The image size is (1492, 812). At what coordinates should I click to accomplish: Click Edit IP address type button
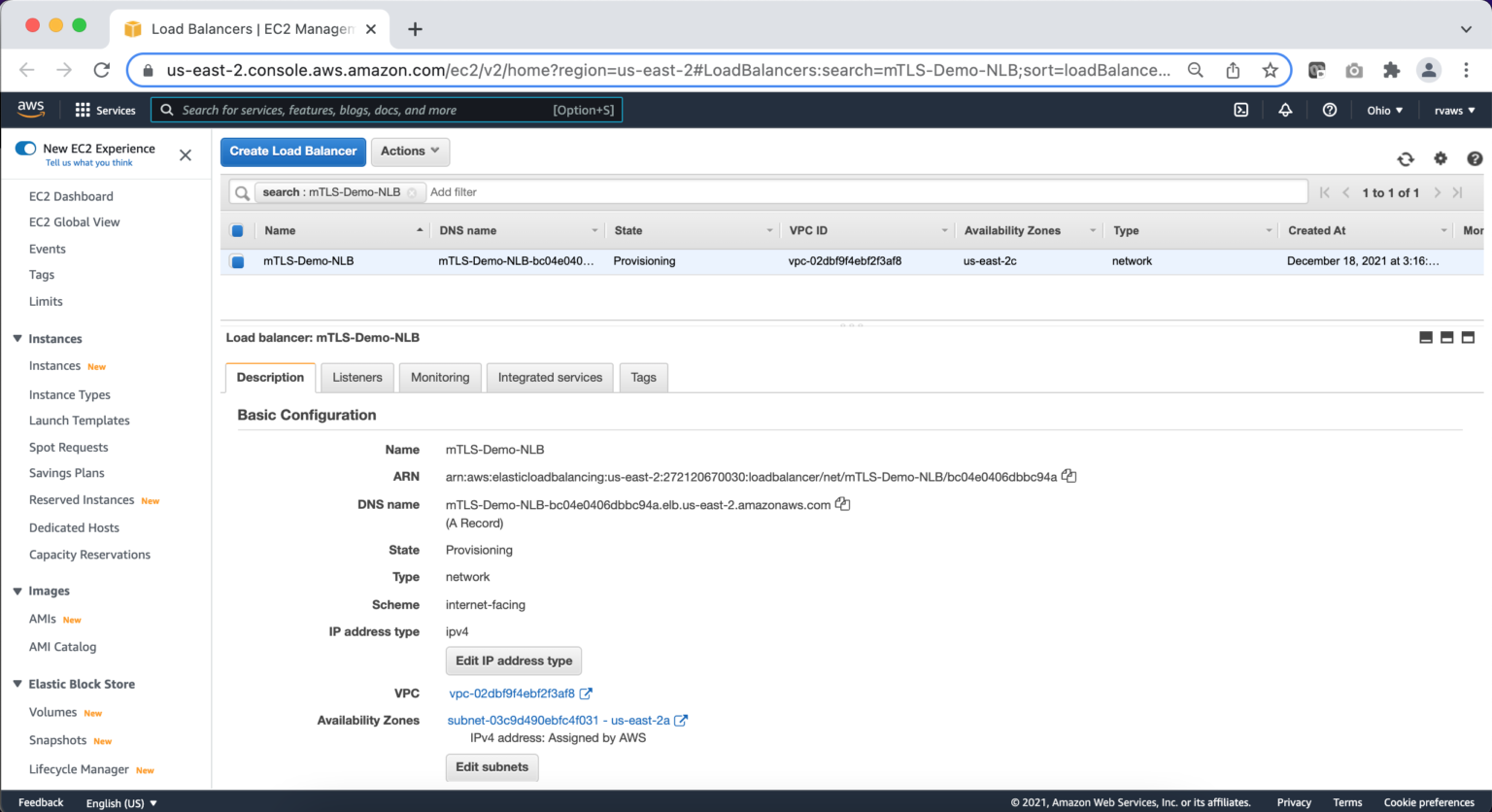click(514, 661)
